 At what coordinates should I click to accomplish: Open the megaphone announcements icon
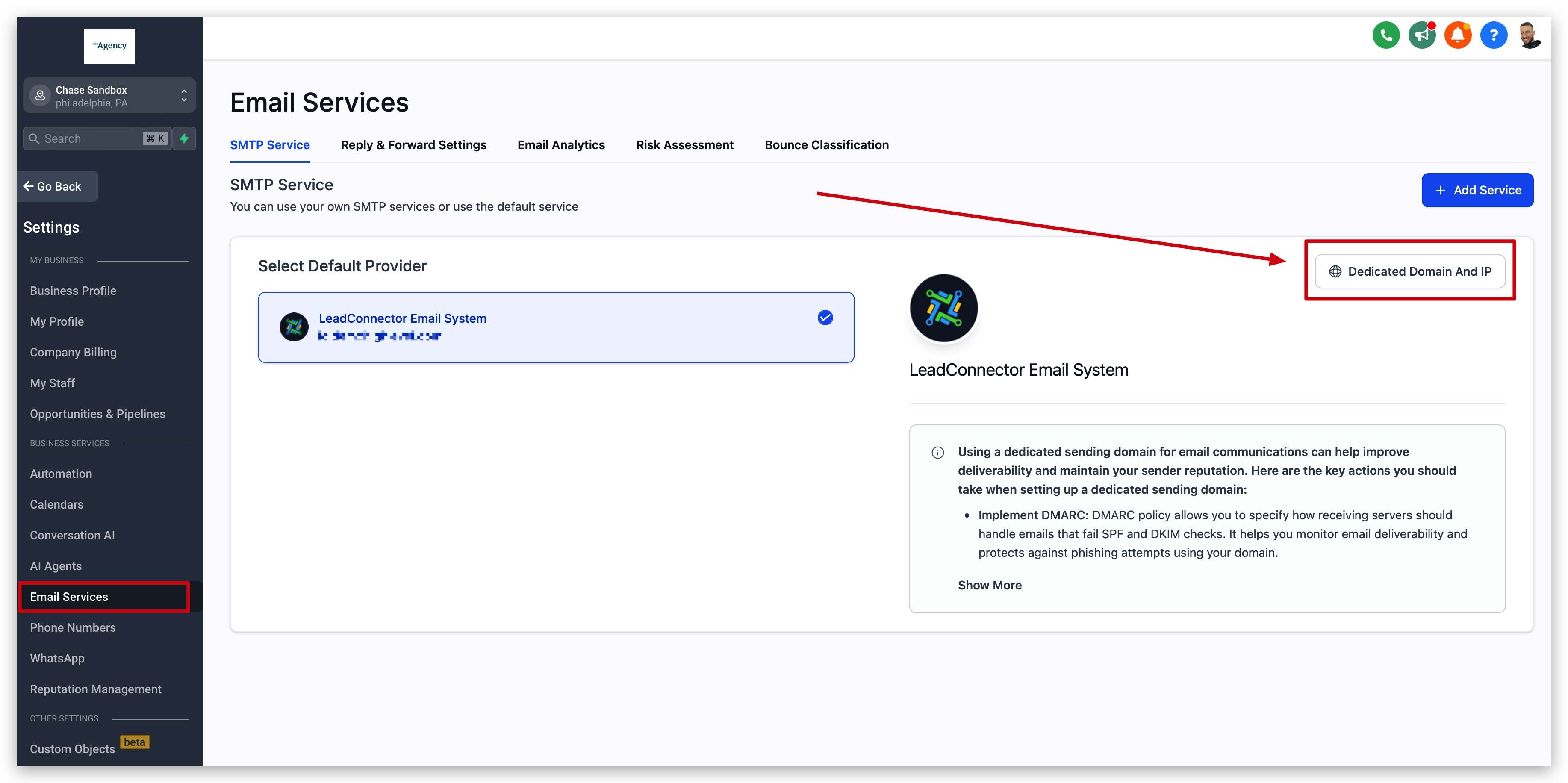[1421, 35]
